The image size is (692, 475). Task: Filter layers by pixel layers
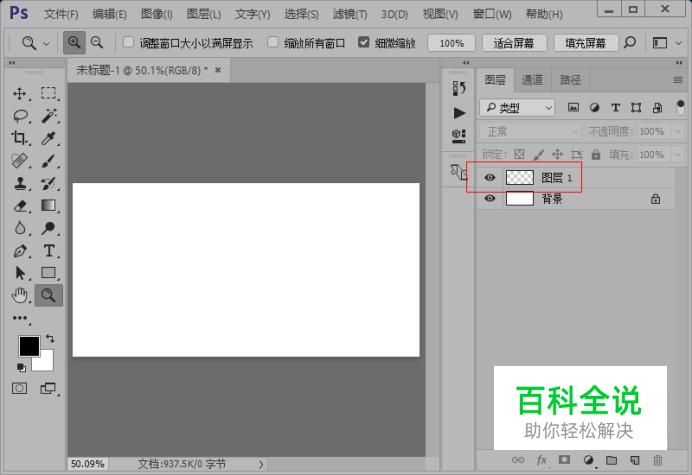[x=573, y=107]
